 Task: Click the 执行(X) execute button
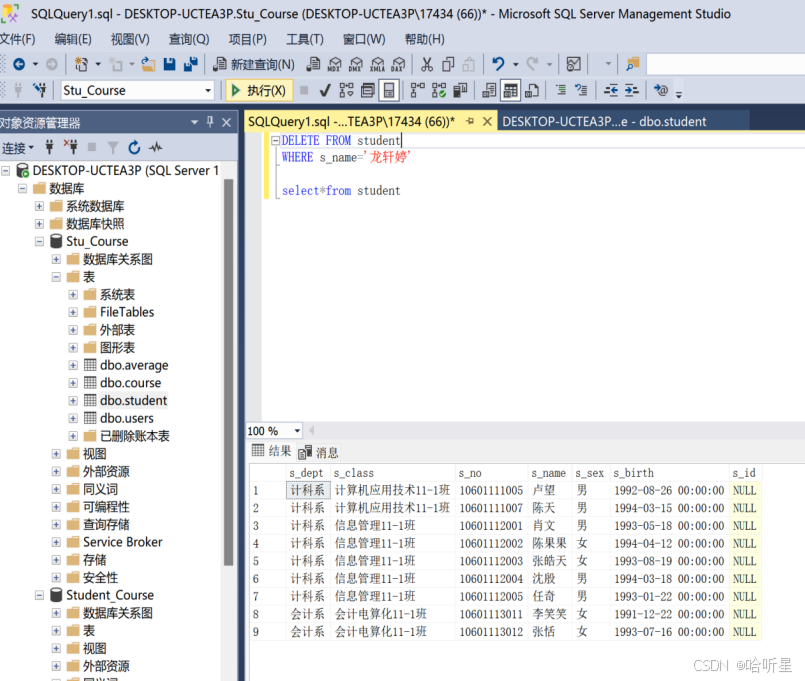259,90
